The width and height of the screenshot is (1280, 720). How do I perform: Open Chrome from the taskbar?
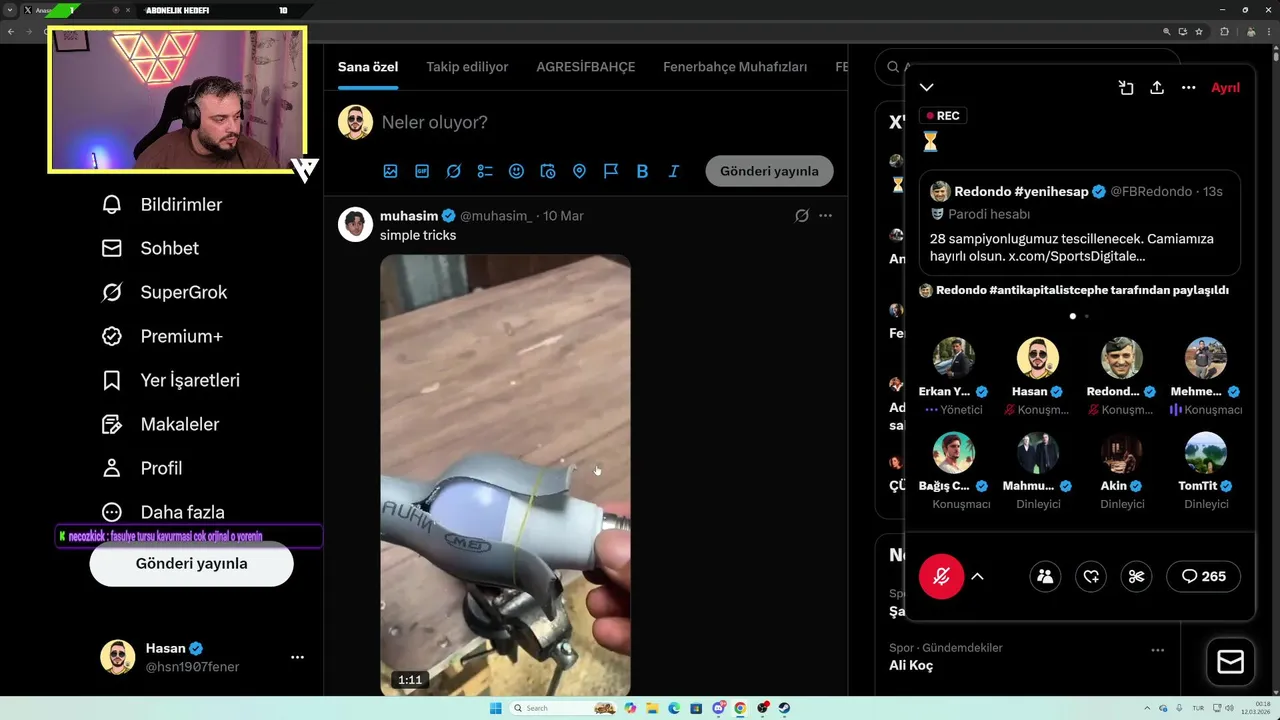[740, 708]
